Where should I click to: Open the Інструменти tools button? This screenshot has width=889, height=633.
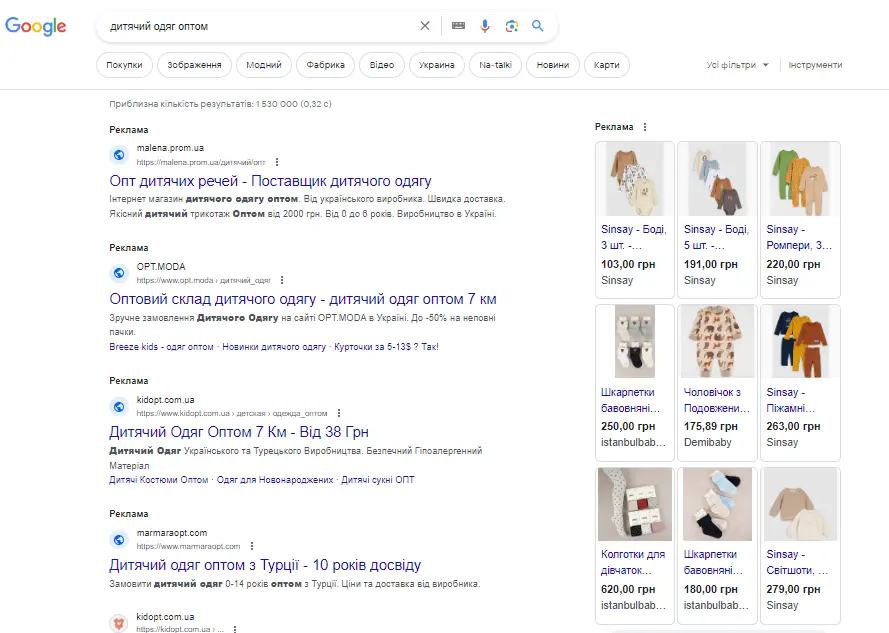pos(815,65)
